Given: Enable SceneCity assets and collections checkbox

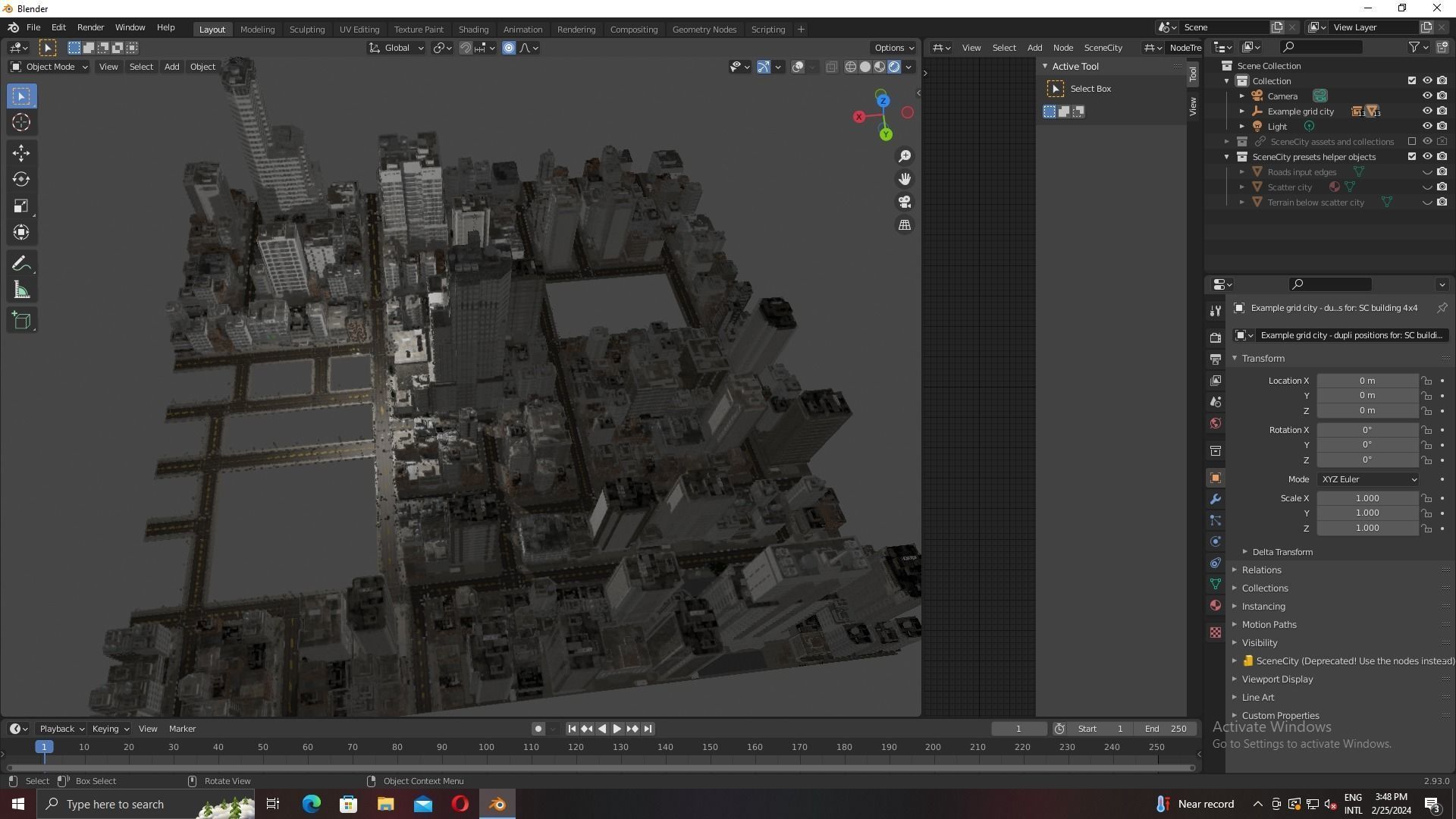Looking at the screenshot, I should [x=1411, y=142].
